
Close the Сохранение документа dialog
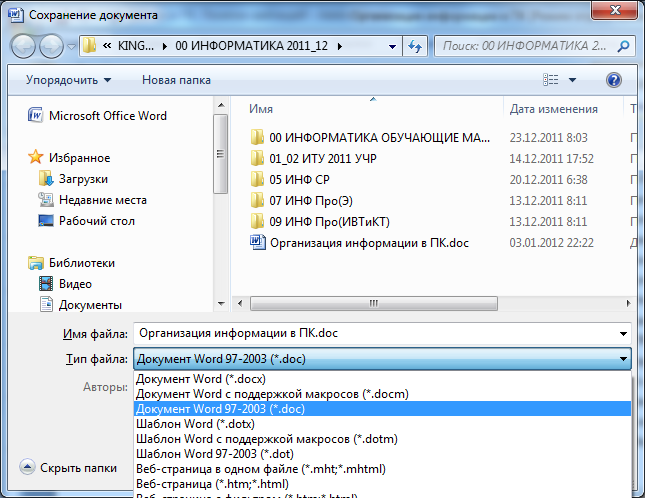point(615,10)
